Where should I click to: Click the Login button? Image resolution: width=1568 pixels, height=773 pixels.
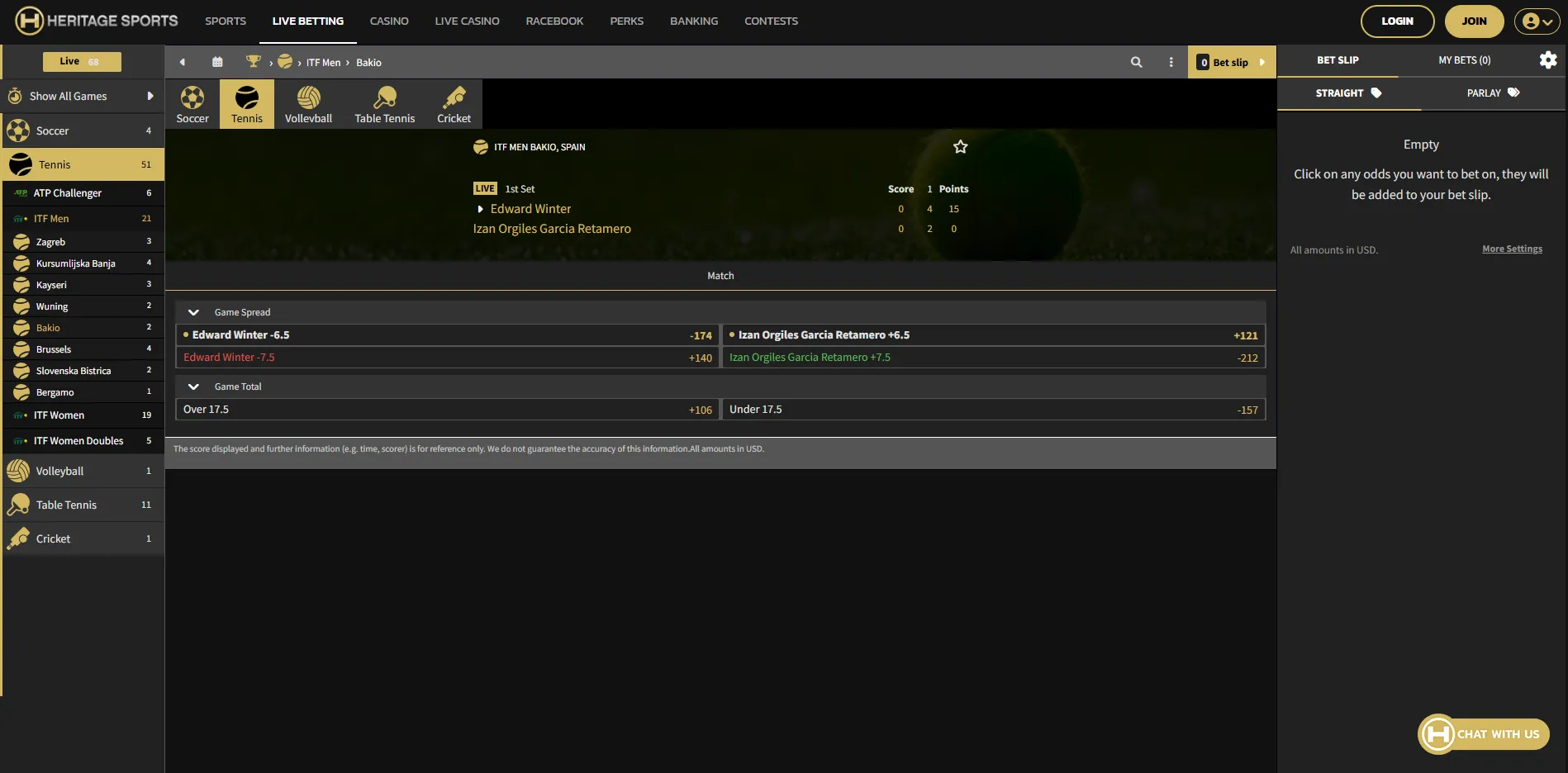click(x=1398, y=21)
